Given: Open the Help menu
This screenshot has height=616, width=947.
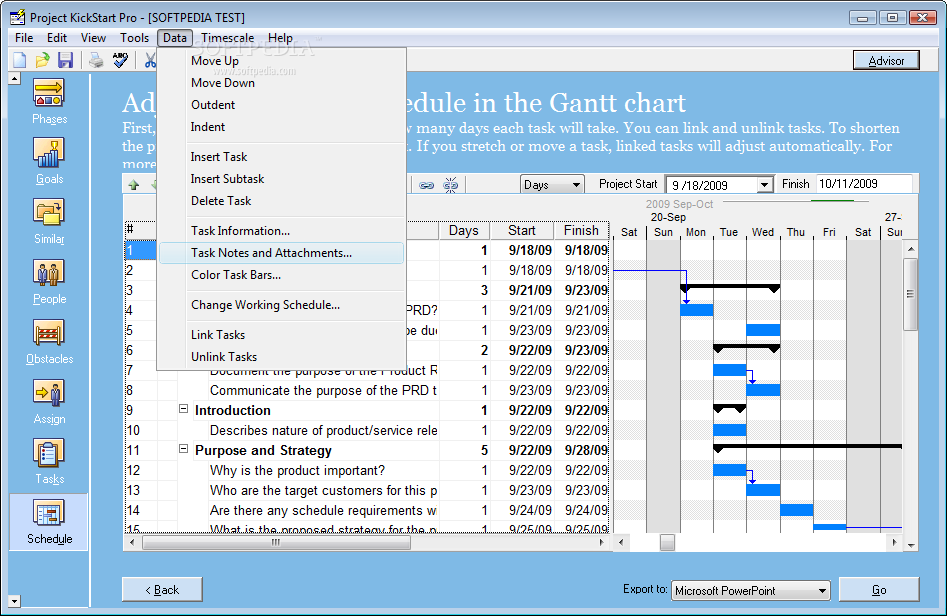Looking at the screenshot, I should pos(280,37).
